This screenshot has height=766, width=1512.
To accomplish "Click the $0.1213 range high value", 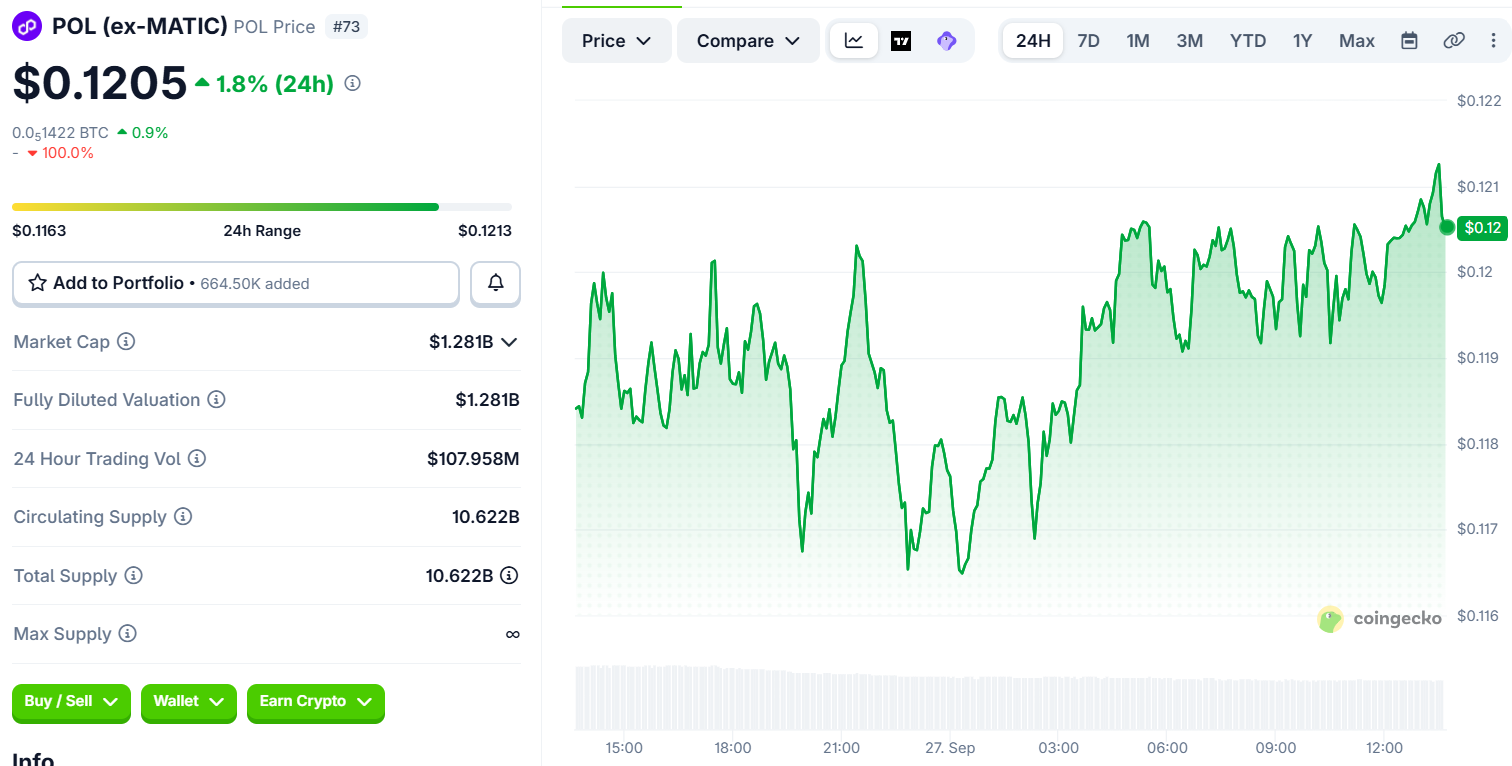I will [x=485, y=231].
